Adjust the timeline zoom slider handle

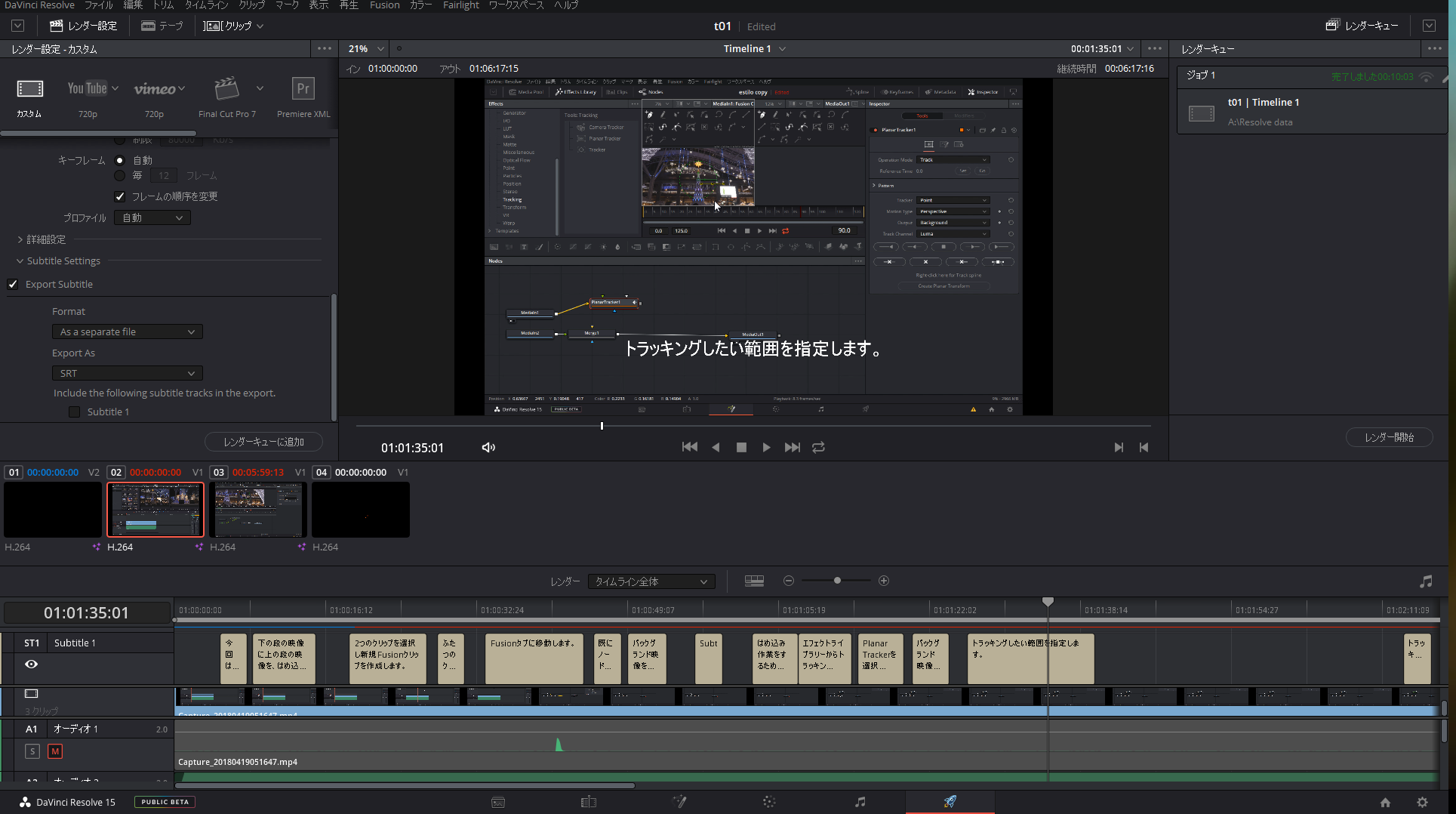pyautogui.click(x=837, y=581)
